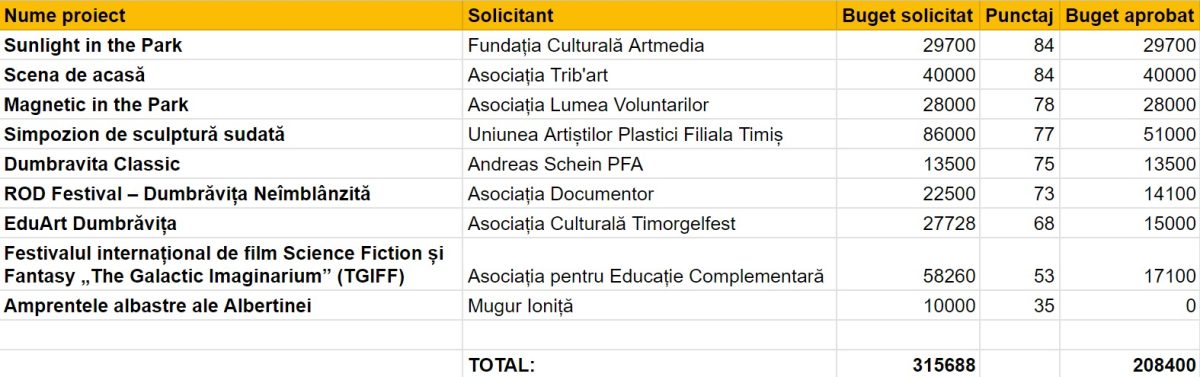This screenshot has width=1200, height=377.
Task: Click the 'Buget solicitat' header cell
Action: pyautogui.click(x=907, y=16)
